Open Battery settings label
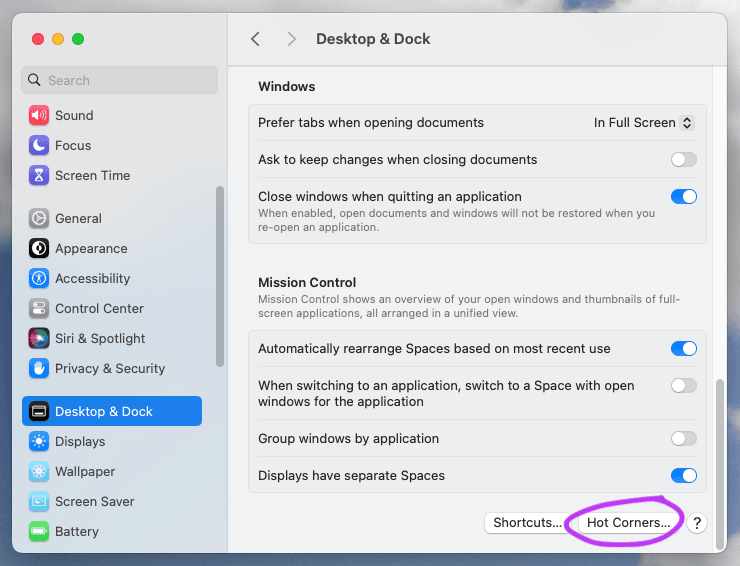 pyautogui.click(x=77, y=532)
